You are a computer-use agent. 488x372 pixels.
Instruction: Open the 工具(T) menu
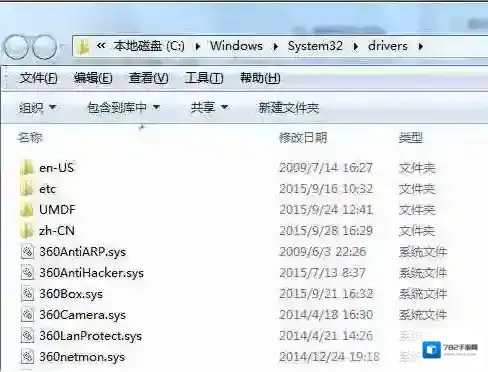[x=204, y=78]
